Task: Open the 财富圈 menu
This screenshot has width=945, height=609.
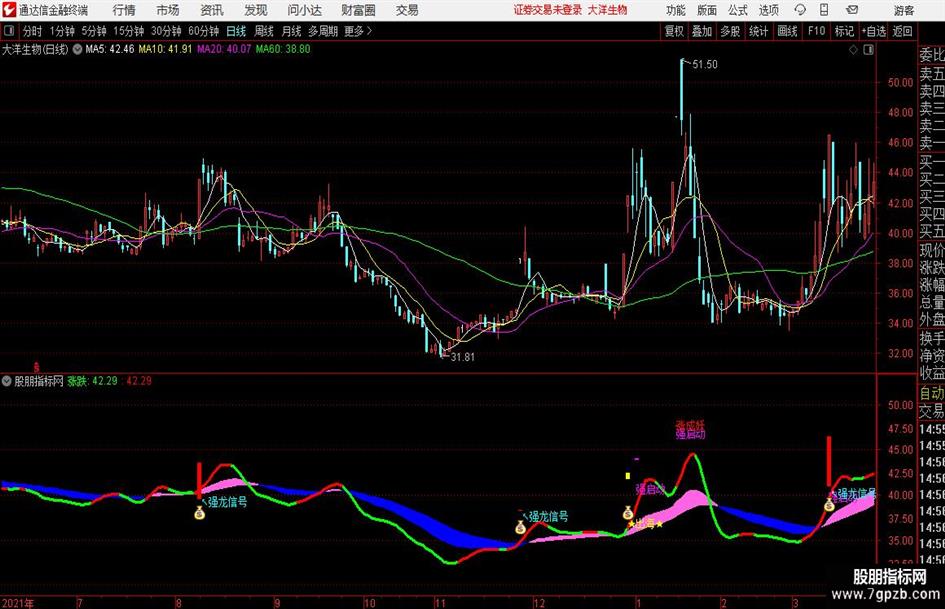Action: coord(358,10)
